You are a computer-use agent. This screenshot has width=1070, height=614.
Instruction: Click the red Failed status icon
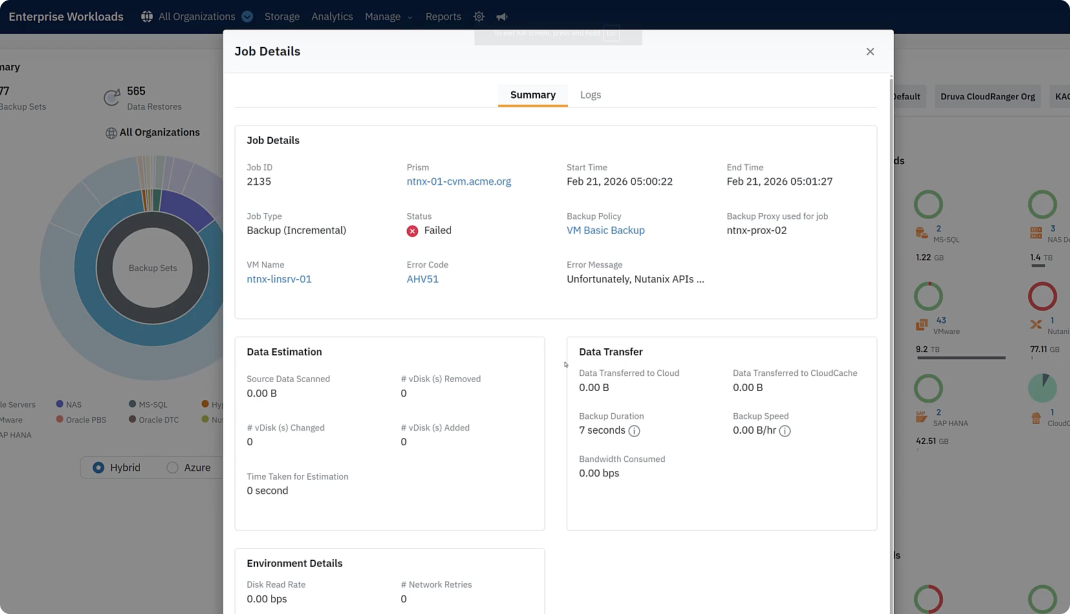(412, 231)
